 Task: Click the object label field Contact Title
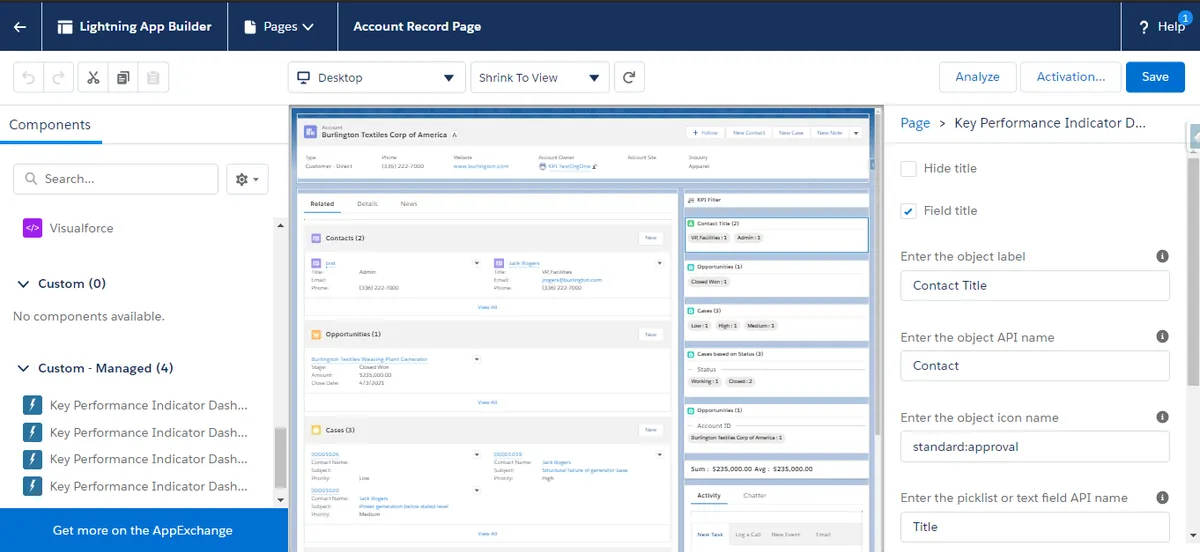tap(1035, 285)
